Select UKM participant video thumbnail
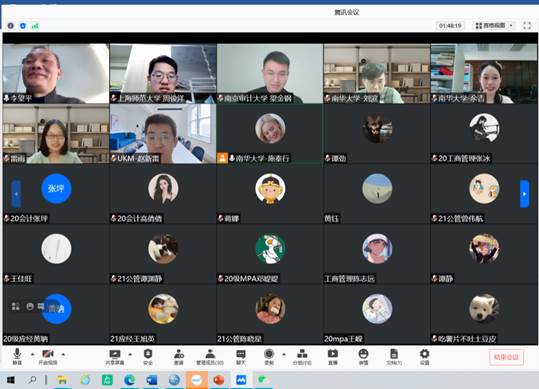Image resolution: width=539 pixels, height=389 pixels. point(163,134)
